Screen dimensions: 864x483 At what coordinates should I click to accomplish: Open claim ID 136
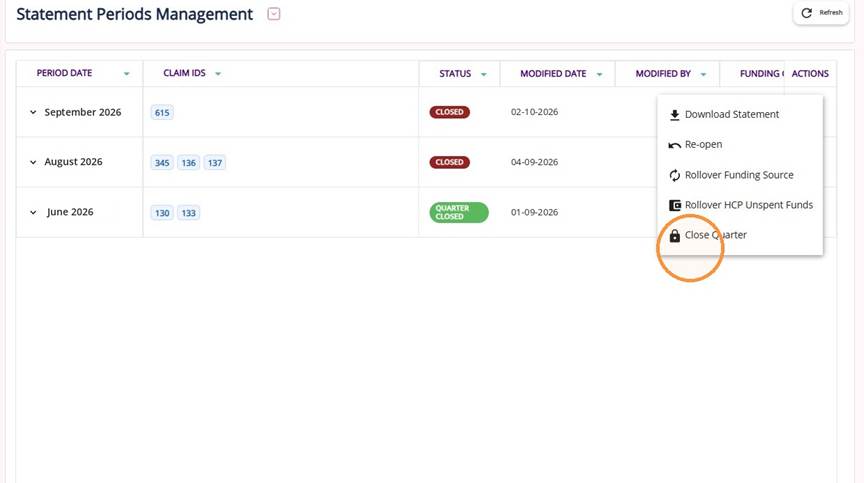tap(188, 163)
